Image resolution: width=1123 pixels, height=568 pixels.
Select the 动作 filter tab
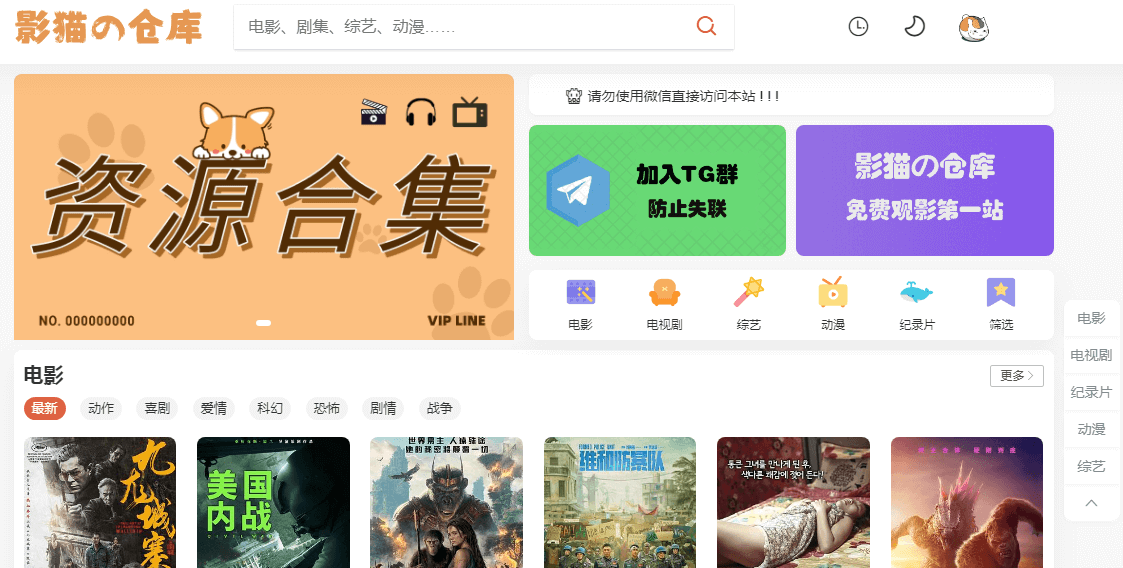pyautogui.click(x=101, y=408)
